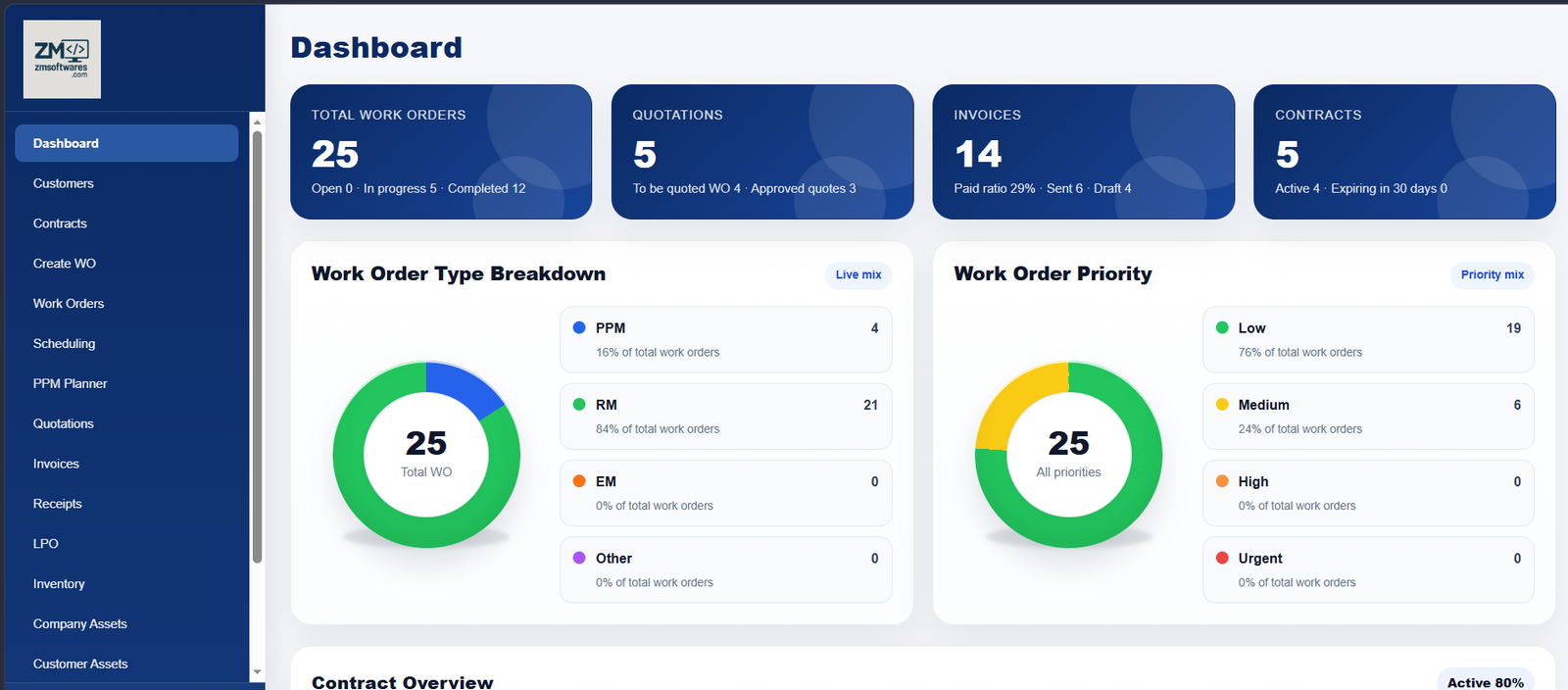1568x690 pixels.
Task: Open the LPO sidebar item
Action: (126, 544)
